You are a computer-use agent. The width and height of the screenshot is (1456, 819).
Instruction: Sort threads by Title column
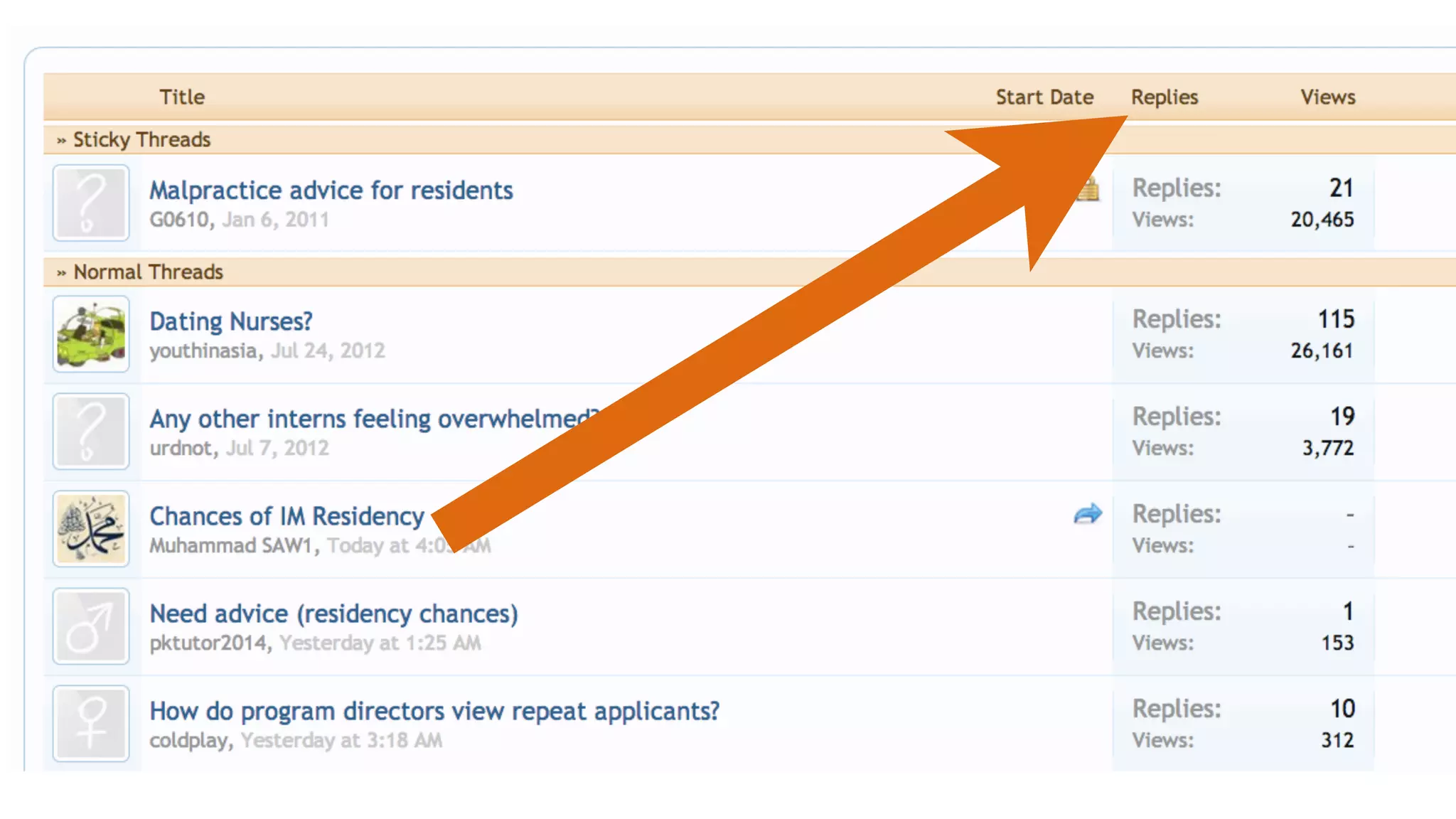click(182, 97)
